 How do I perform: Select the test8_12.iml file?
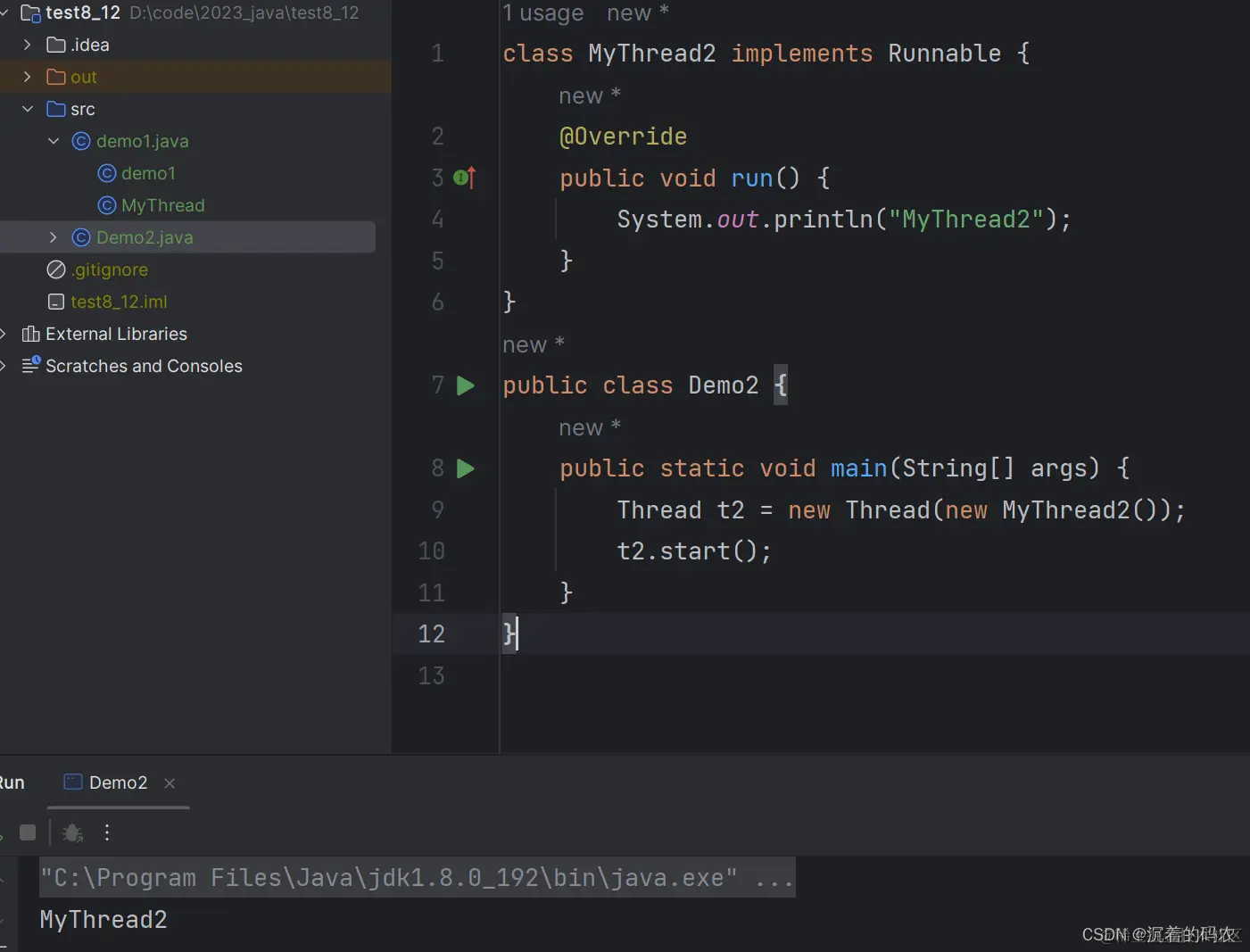click(119, 302)
